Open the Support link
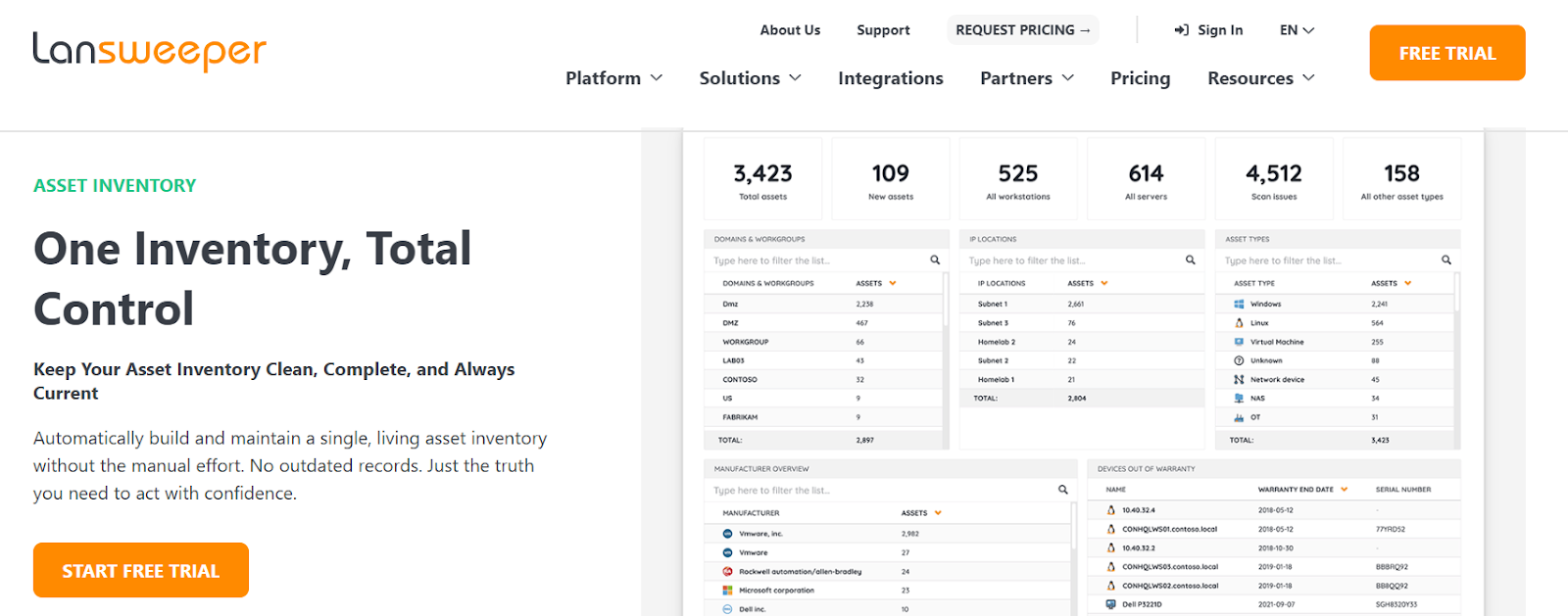The height and width of the screenshot is (616, 1568). point(883,30)
